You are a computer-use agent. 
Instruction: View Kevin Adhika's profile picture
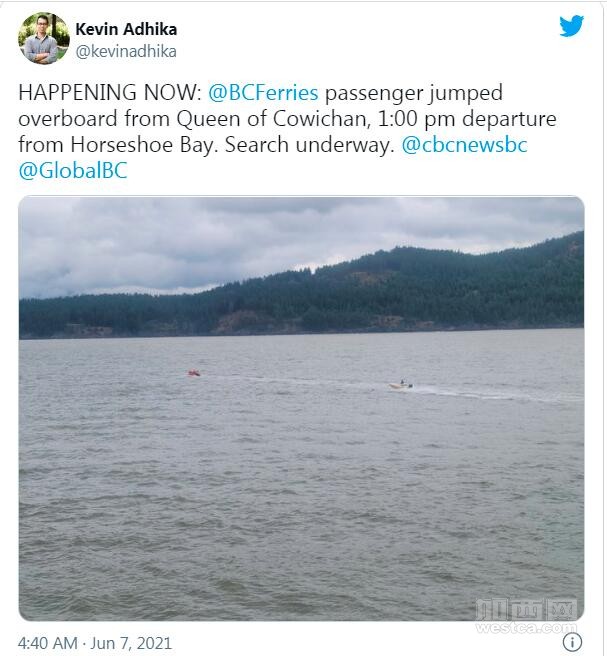pyautogui.click(x=44, y=38)
